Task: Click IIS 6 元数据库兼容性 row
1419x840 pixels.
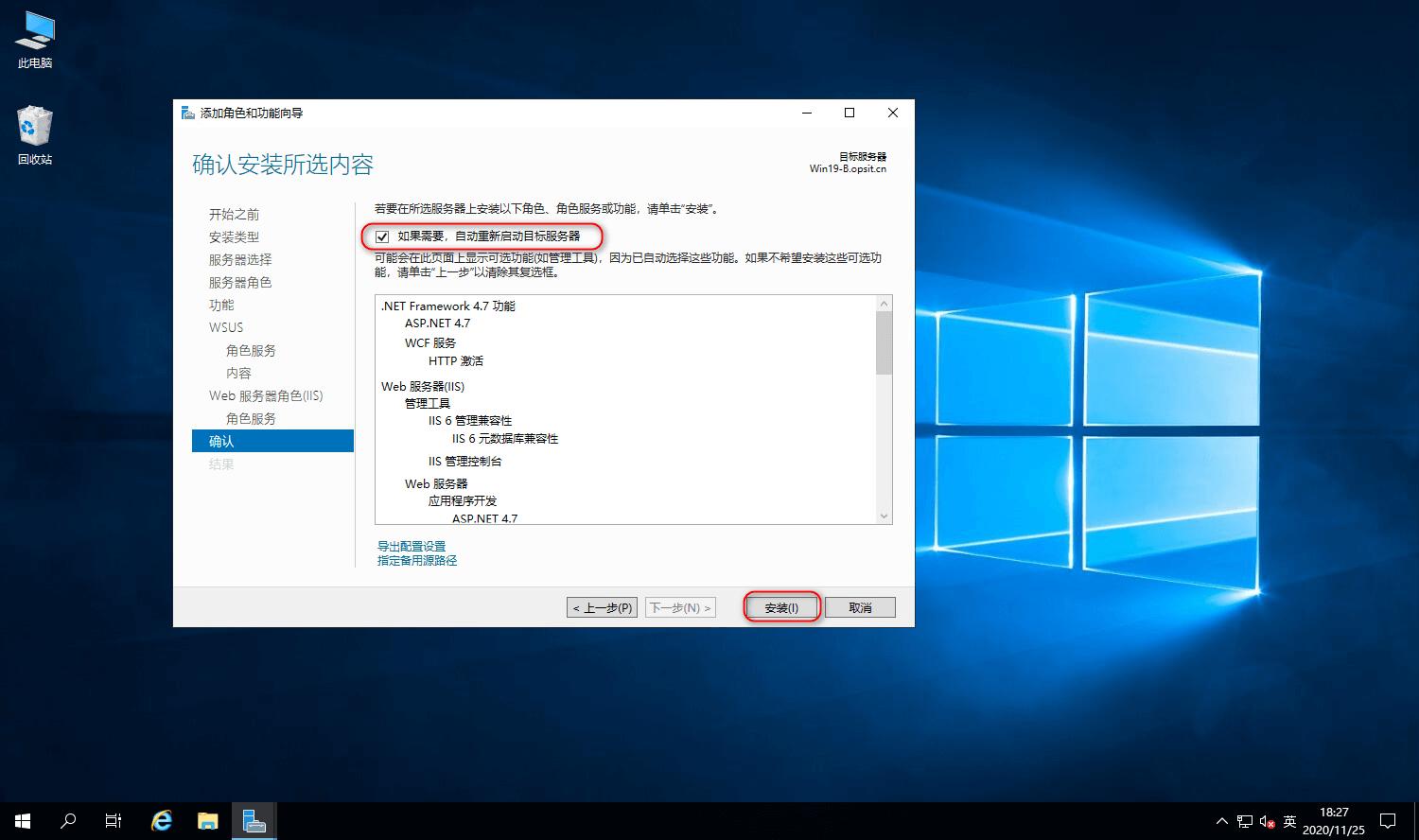Action: (505, 439)
